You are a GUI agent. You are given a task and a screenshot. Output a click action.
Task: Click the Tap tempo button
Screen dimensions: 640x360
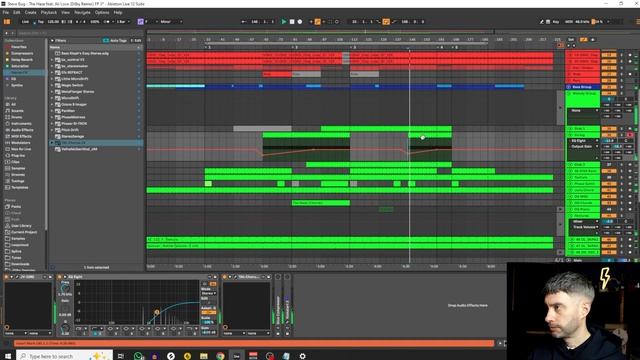[x=40, y=22]
